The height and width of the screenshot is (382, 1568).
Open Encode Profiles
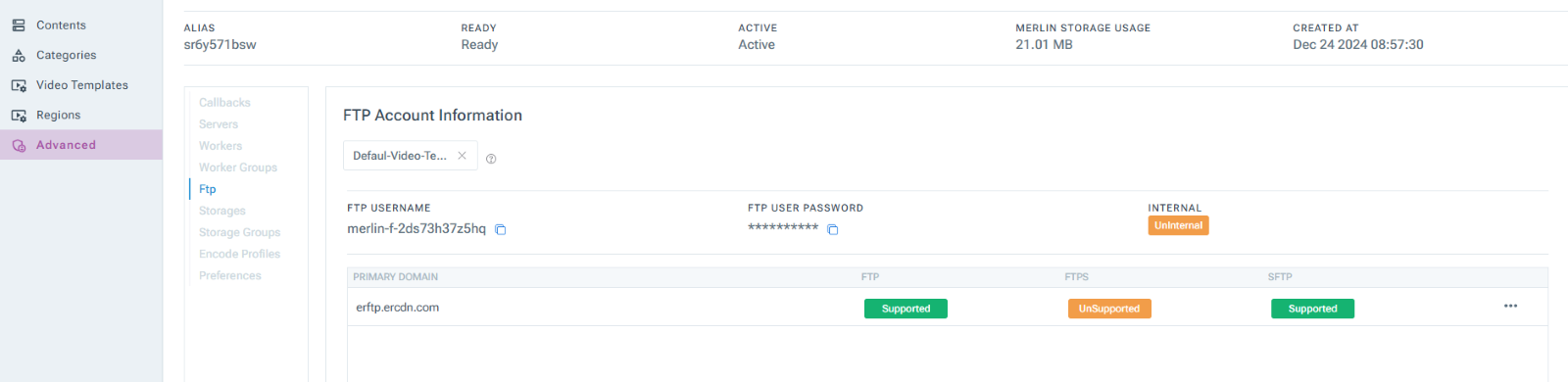[239, 254]
